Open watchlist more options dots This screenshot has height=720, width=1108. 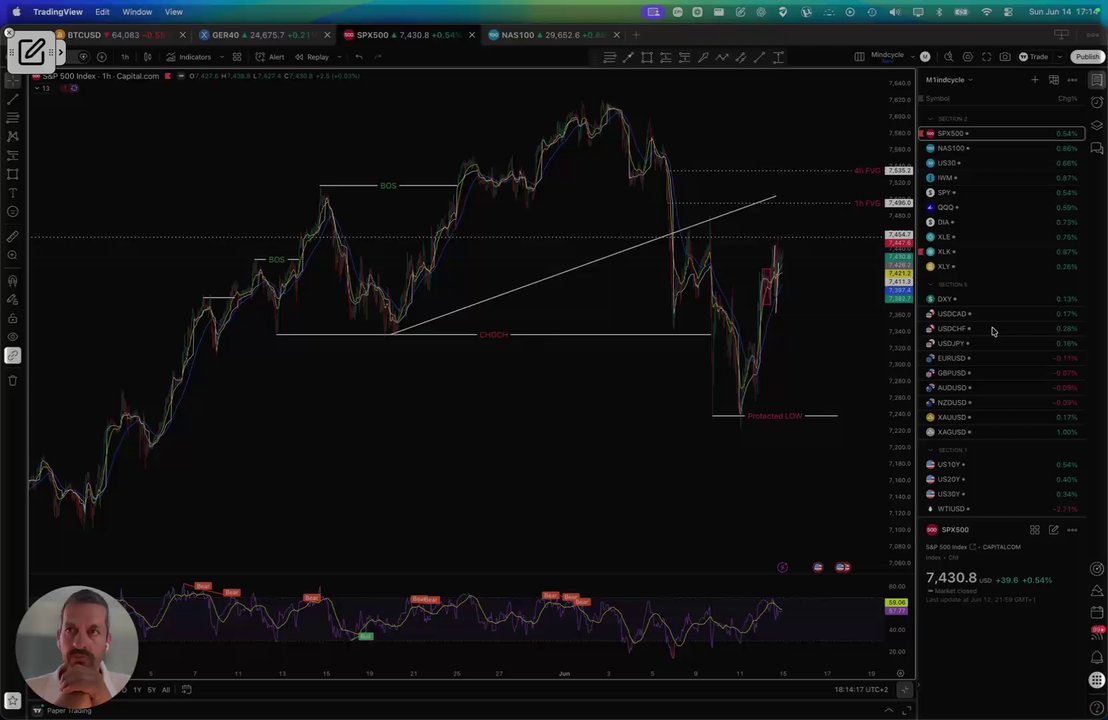coord(1073,80)
